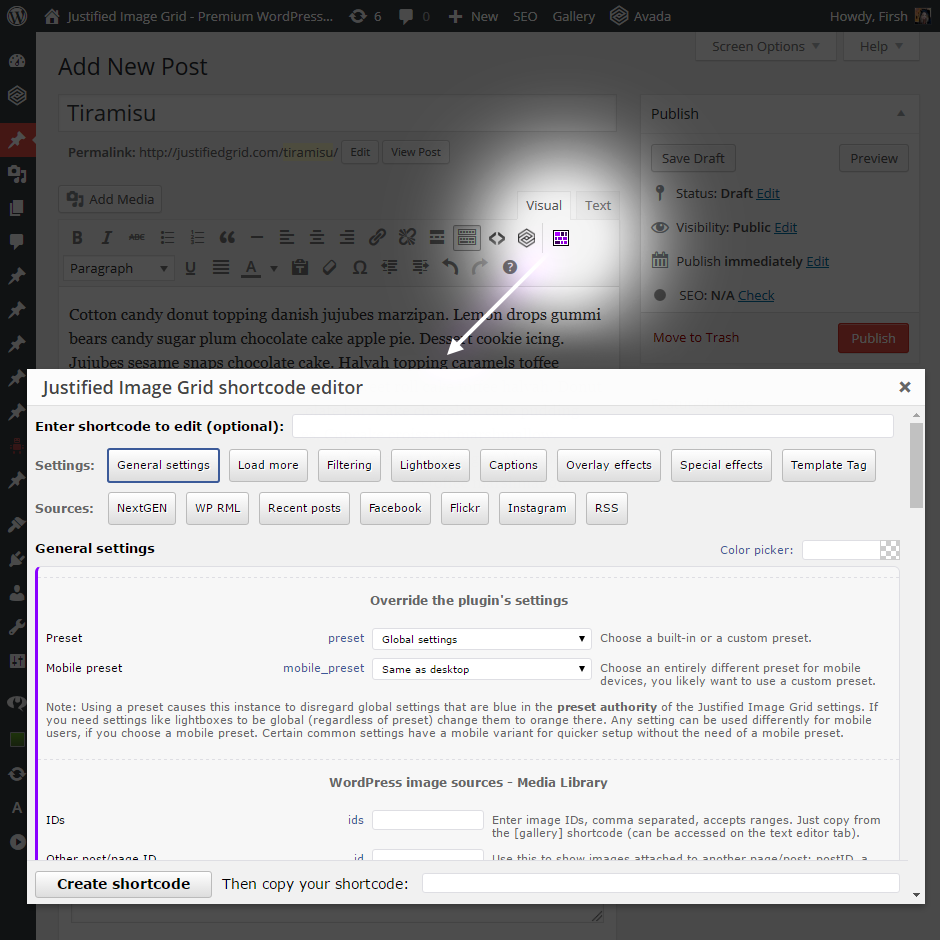Viewport: 940px width, 940px height.
Task: Click the paste as text icon
Action: coord(300,268)
